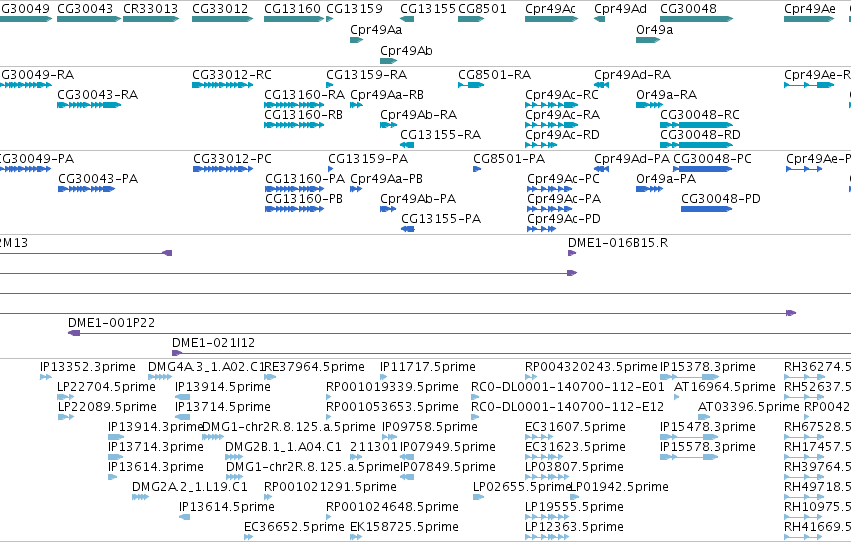This screenshot has width=851, height=542.
Task: Select EST AT16964.5prime
Action: 676,397
